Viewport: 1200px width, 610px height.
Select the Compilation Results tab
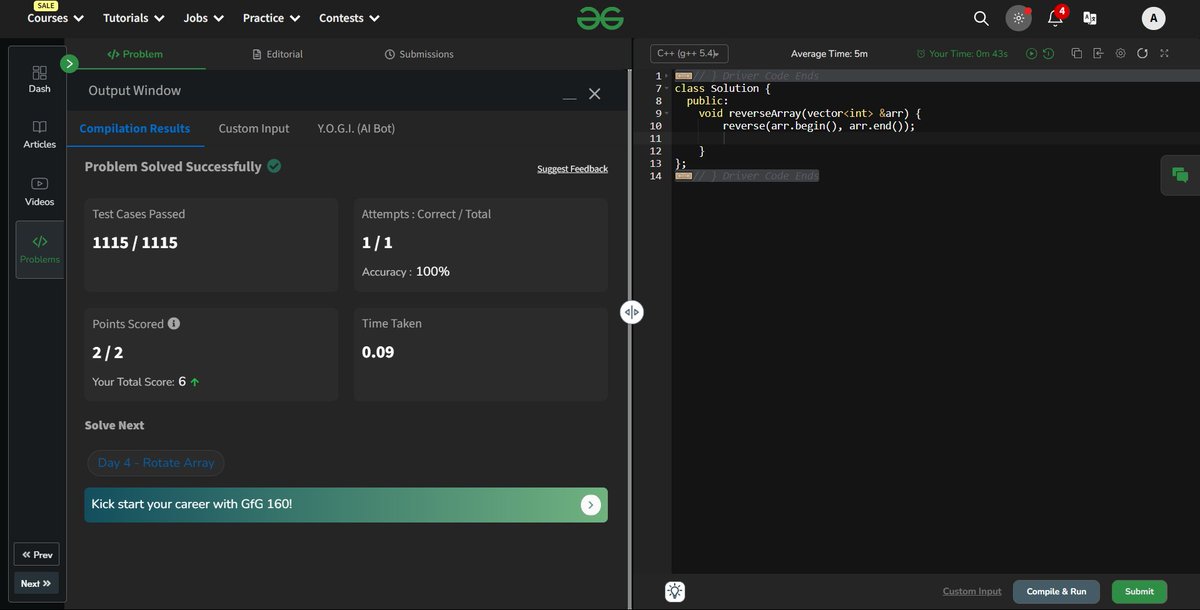pyautogui.click(x=135, y=129)
